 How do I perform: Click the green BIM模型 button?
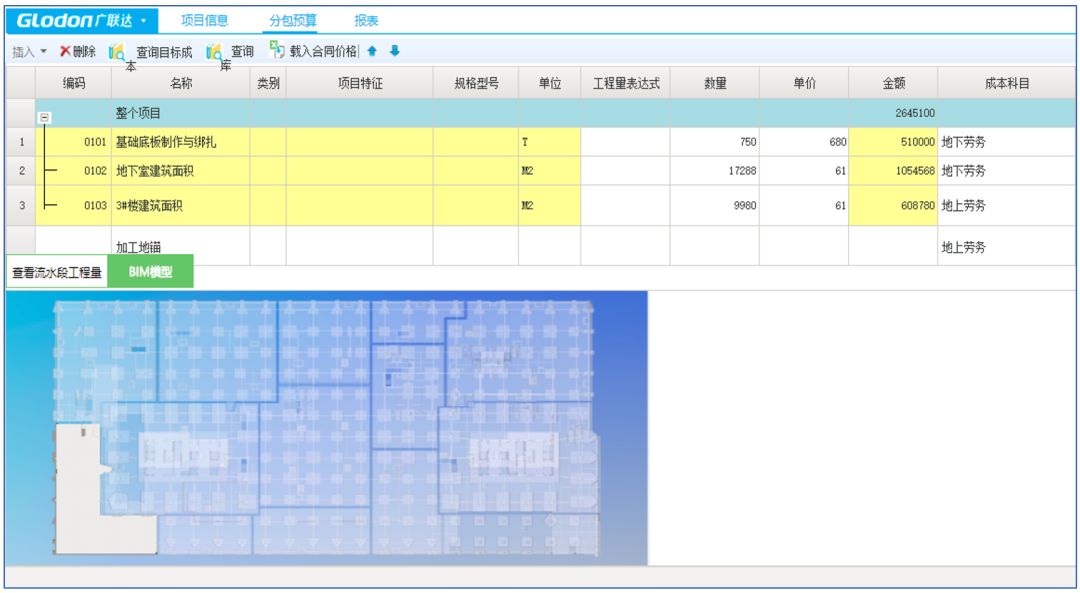(150, 272)
